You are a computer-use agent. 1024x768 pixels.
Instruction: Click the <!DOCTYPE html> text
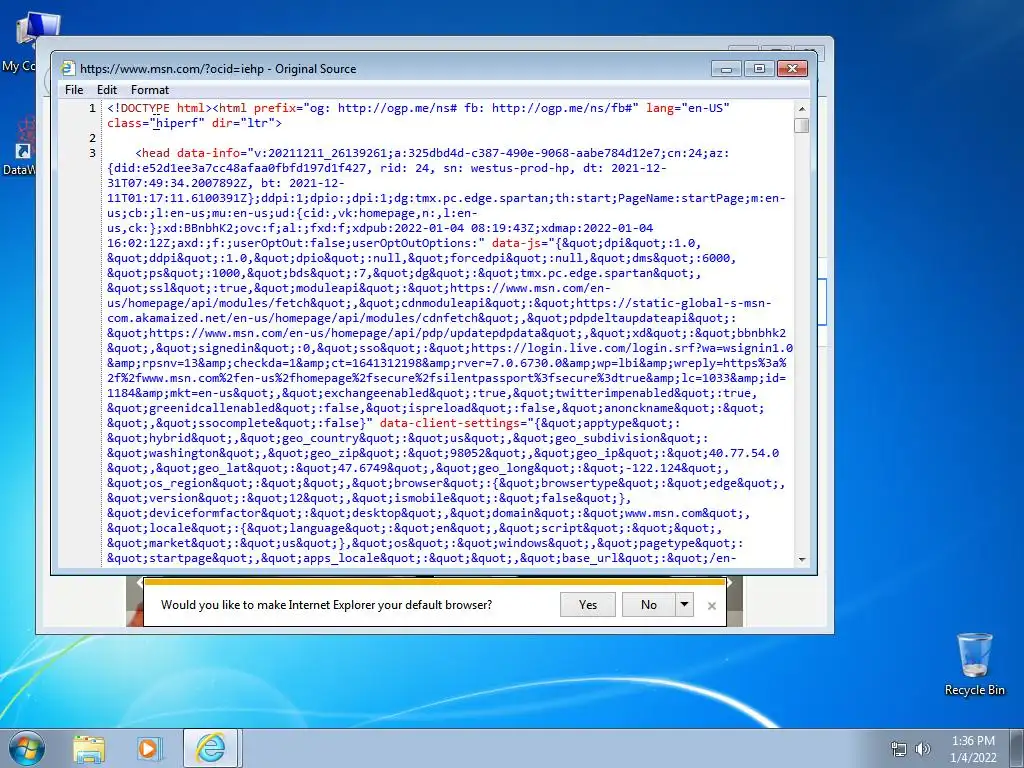tap(160, 108)
